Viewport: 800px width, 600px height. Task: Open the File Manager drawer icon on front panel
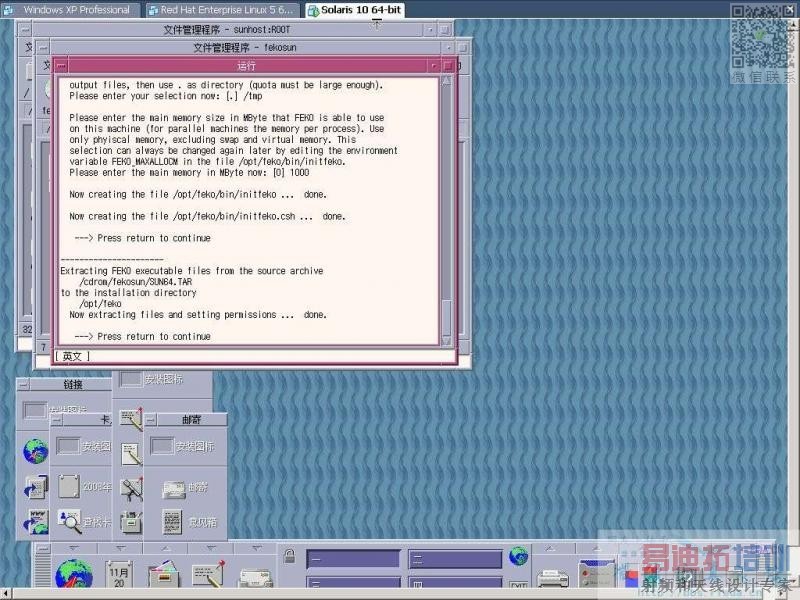point(164,576)
